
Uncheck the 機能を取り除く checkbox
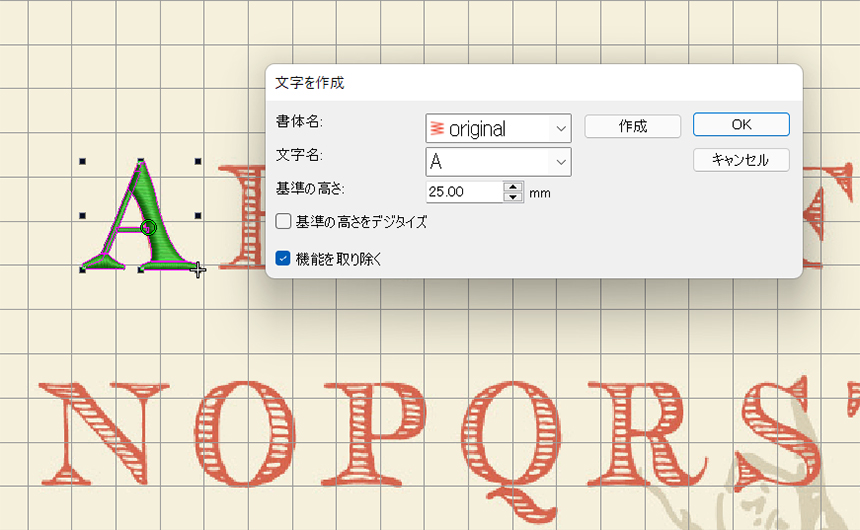[283, 258]
